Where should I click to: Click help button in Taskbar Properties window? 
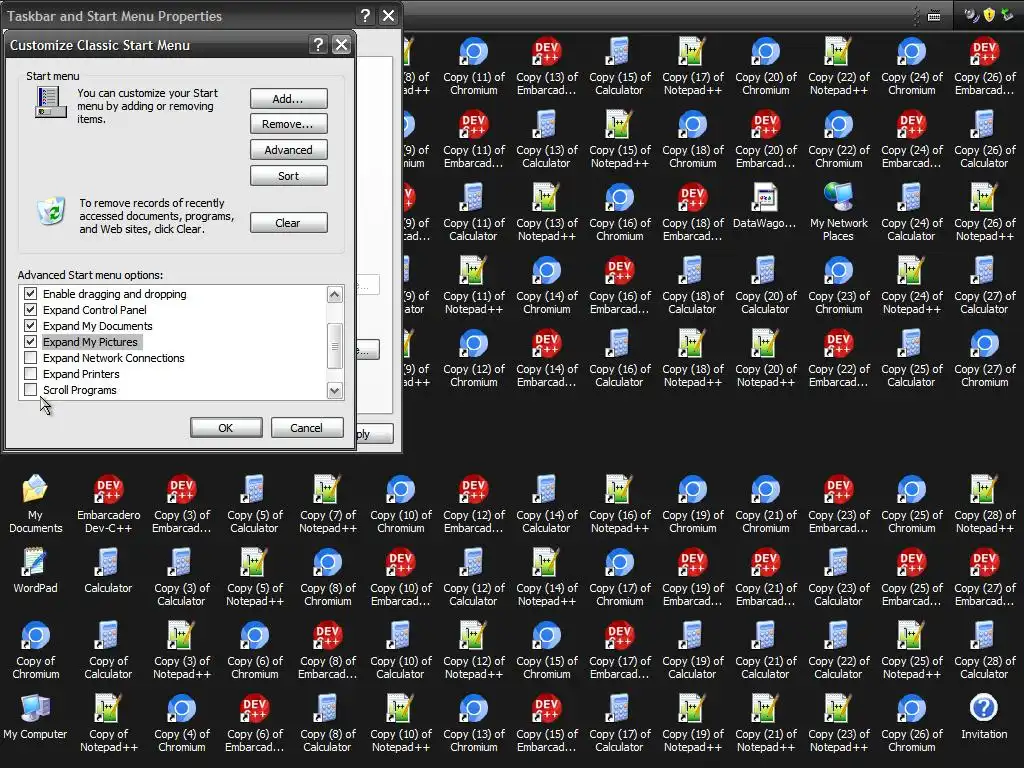(365, 16)
